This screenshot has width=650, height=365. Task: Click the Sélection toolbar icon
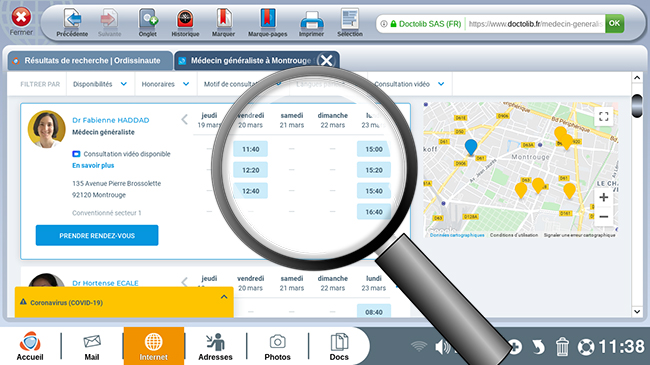tap(350, 19)
